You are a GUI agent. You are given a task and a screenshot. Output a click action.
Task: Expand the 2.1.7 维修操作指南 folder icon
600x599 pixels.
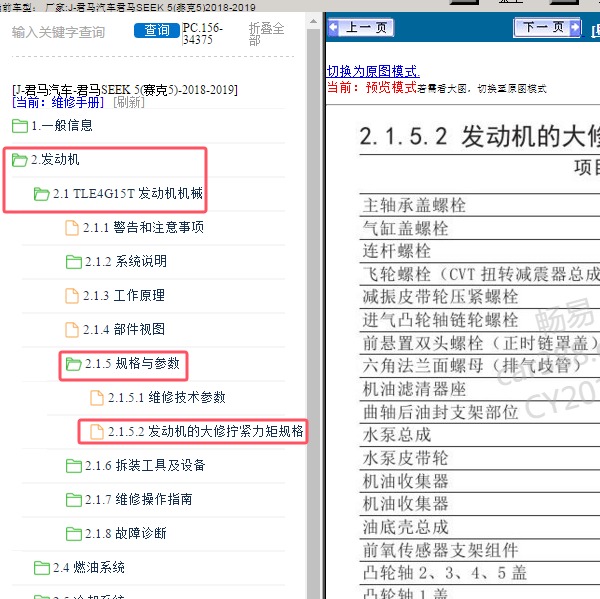[x=73, y=500]
